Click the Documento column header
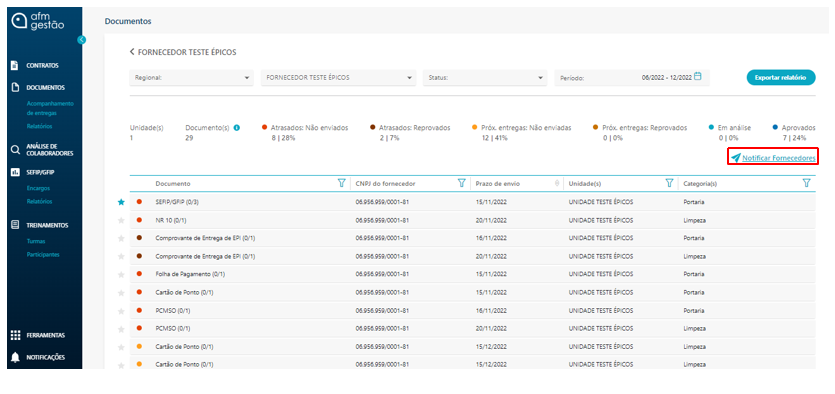 coord(173,184)
